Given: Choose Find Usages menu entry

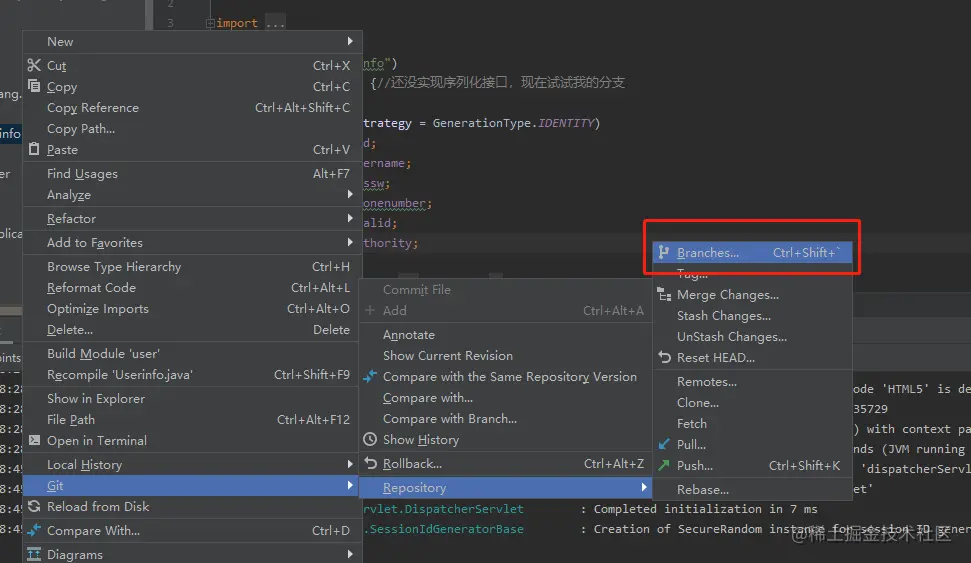Looking at the screenshot, I should pyautogui.click(x=192, y=173).
